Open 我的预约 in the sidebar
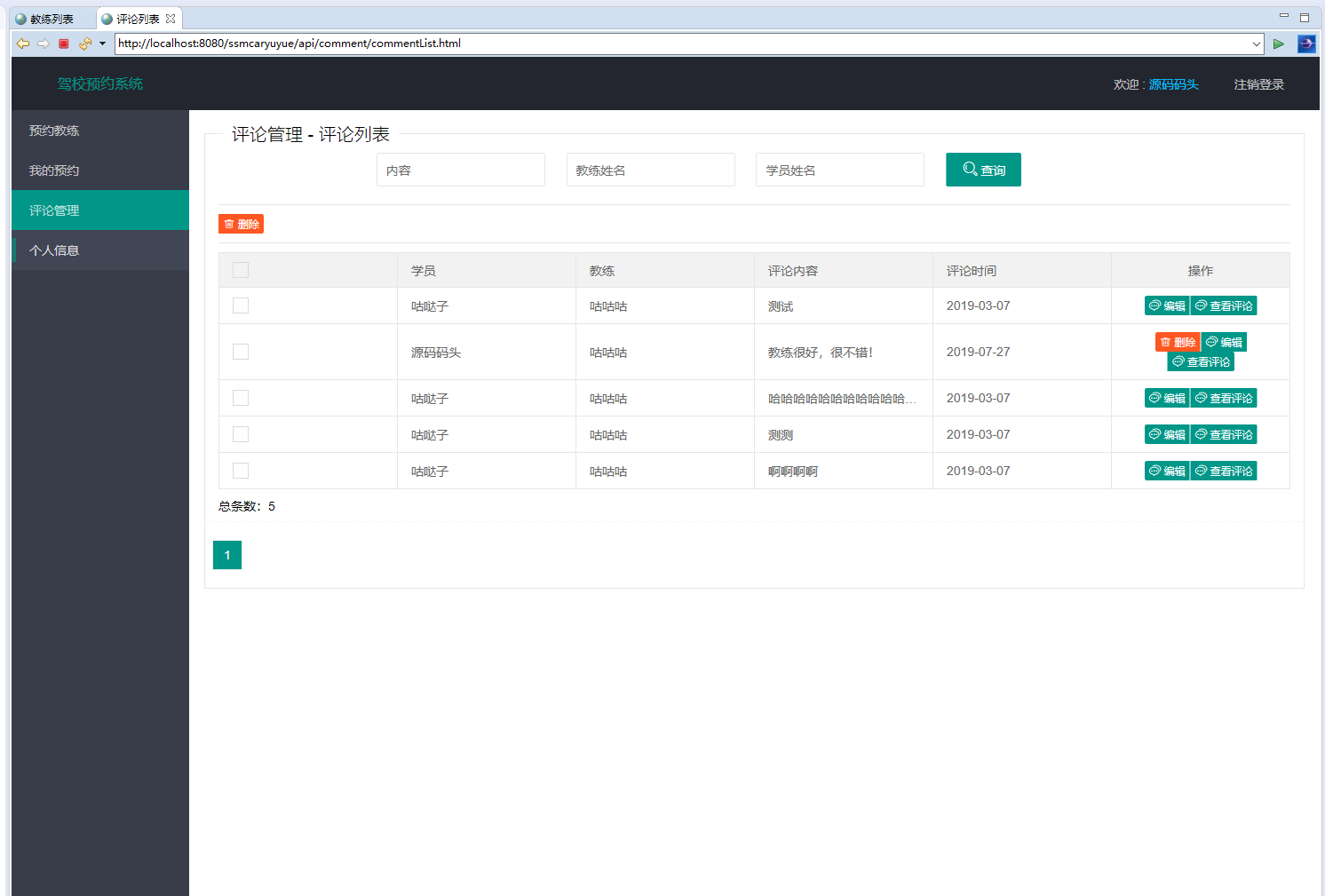 100,170
